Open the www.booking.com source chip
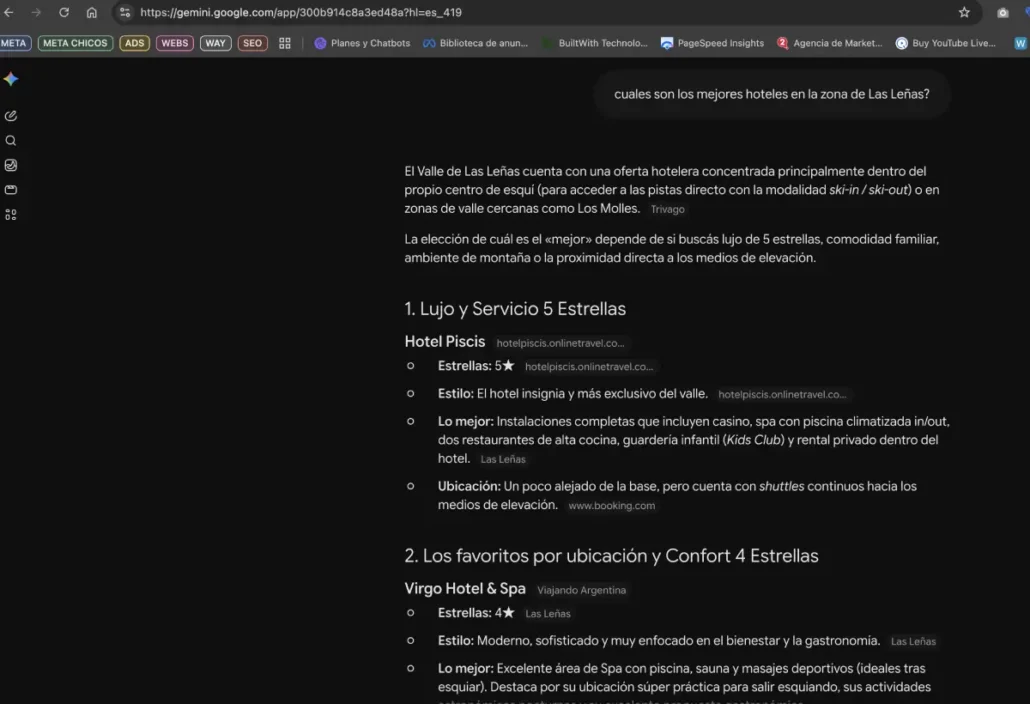This screenshot has height=704, width=1030. (x=612, y=506)
